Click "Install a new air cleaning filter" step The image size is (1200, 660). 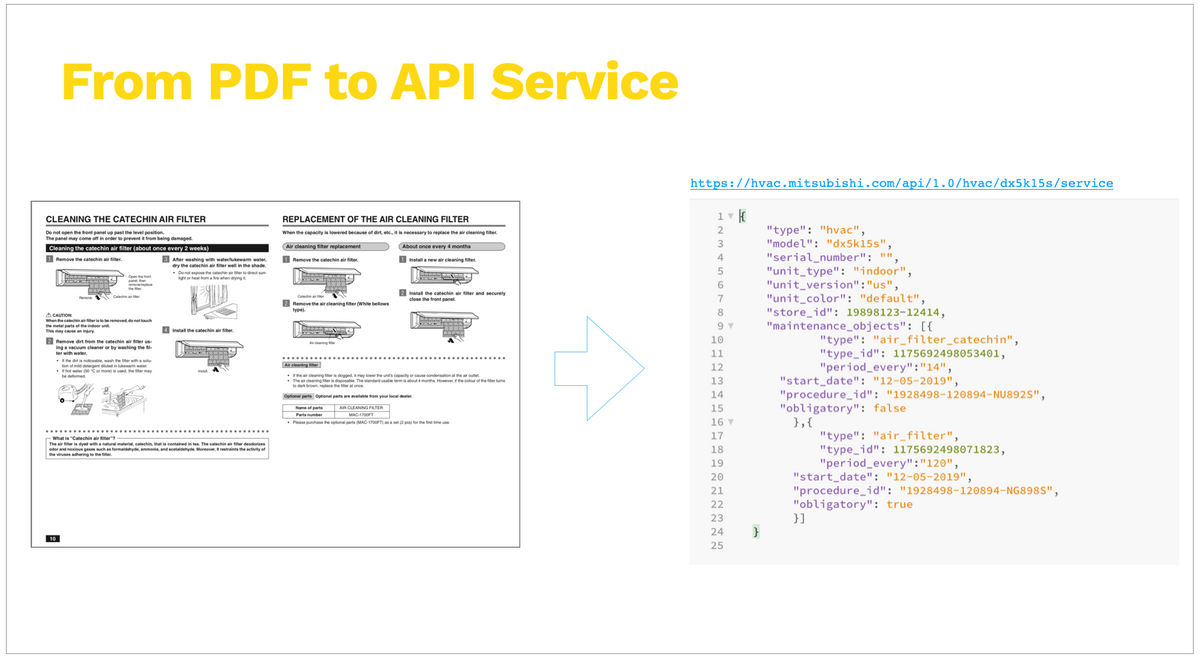[x=442, y=259]
